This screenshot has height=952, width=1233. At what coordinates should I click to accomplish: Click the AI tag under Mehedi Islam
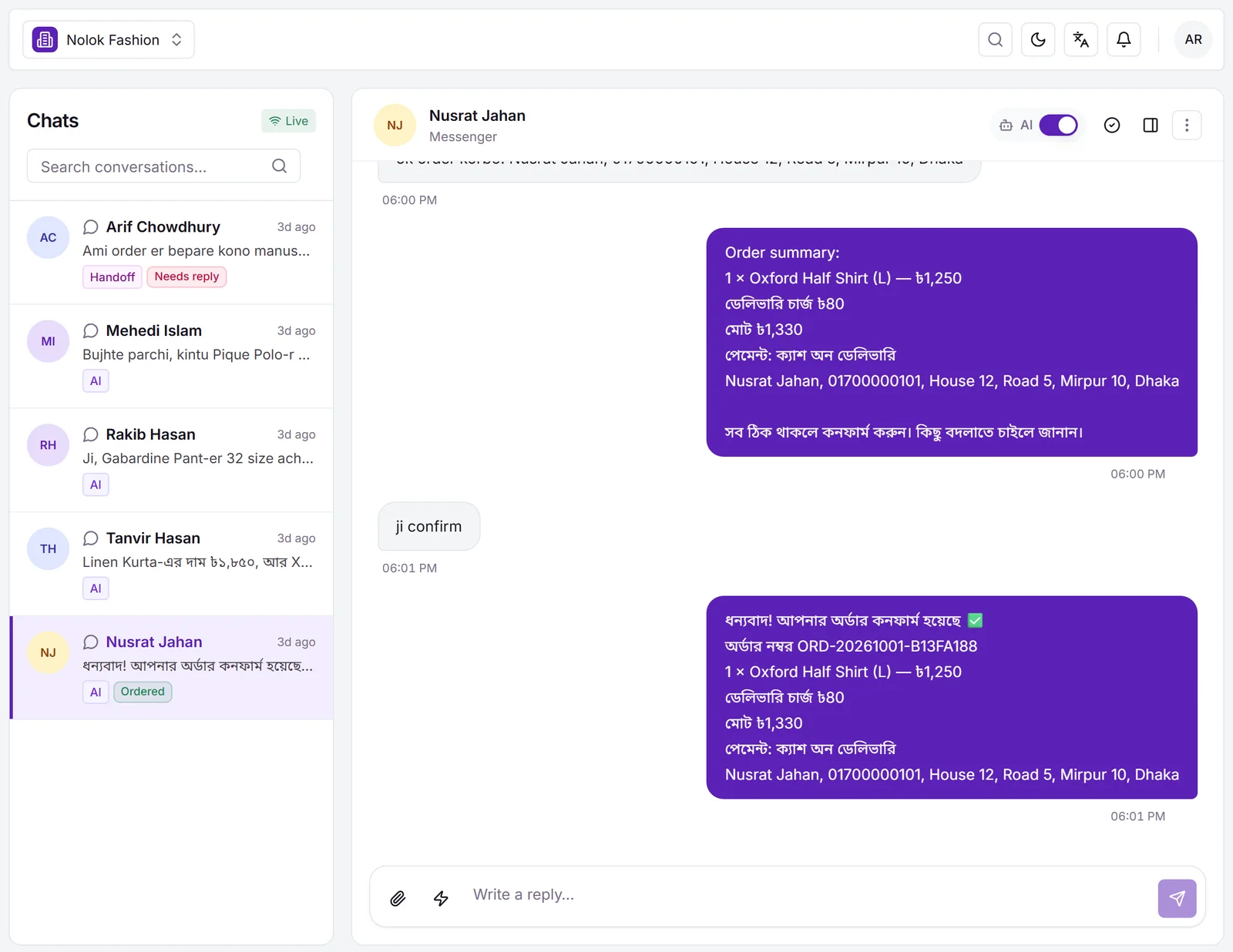pos(96,380)
